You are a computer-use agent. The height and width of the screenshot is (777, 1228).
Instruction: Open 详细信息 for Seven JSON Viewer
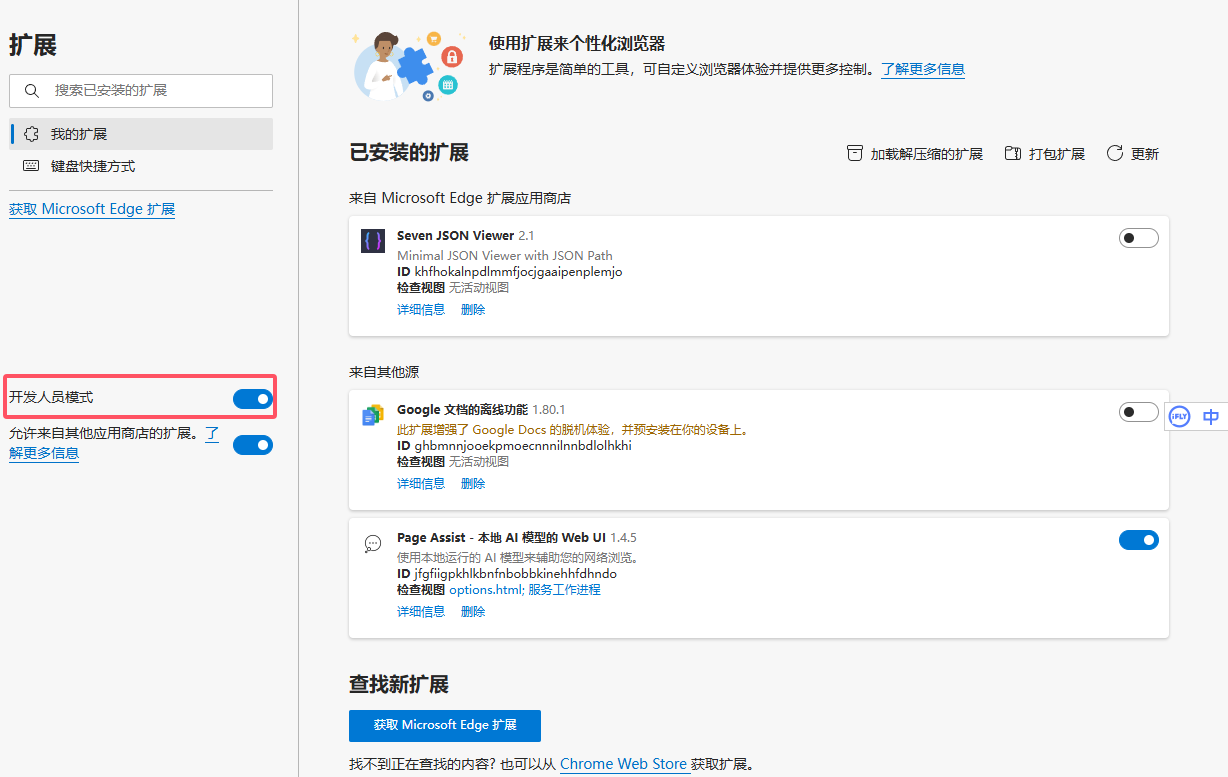click(421, 310)
